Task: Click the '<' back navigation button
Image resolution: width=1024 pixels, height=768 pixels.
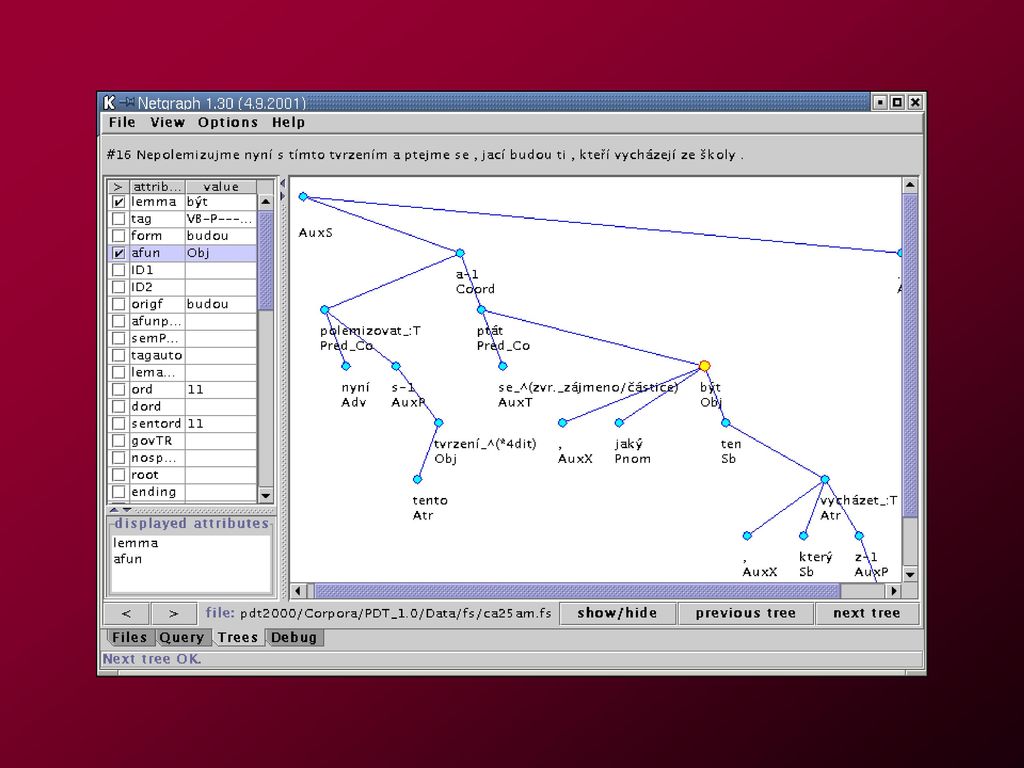Action: pyautogui.click(x=126, y=613)
